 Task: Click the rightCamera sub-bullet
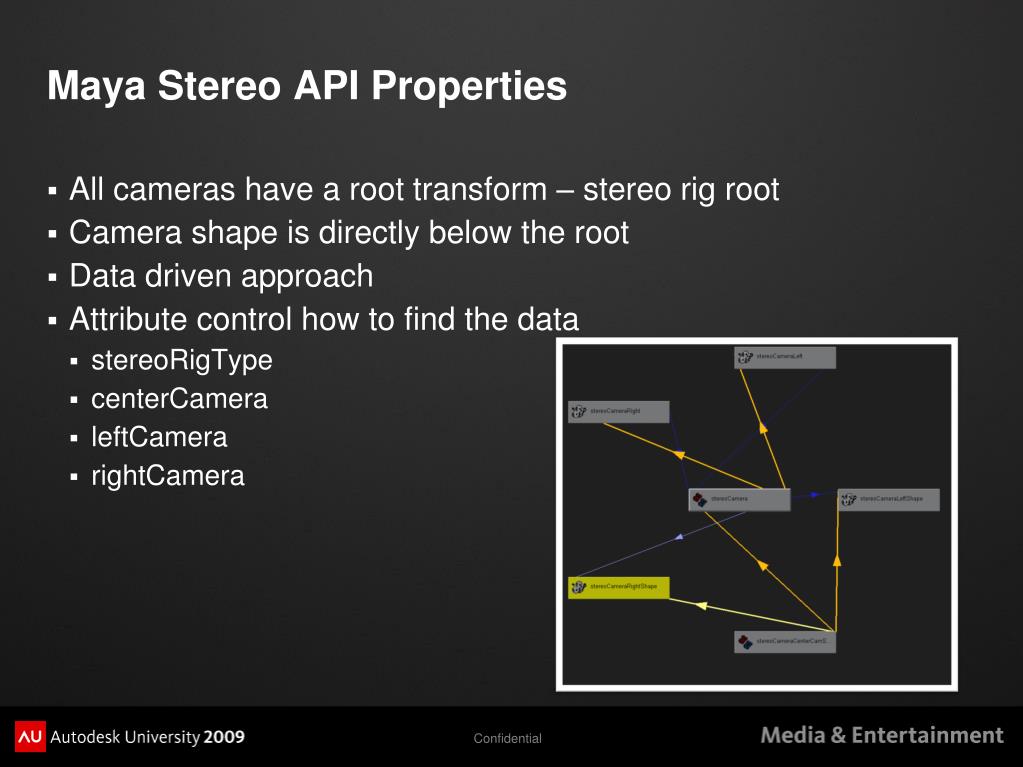[168, 476]
